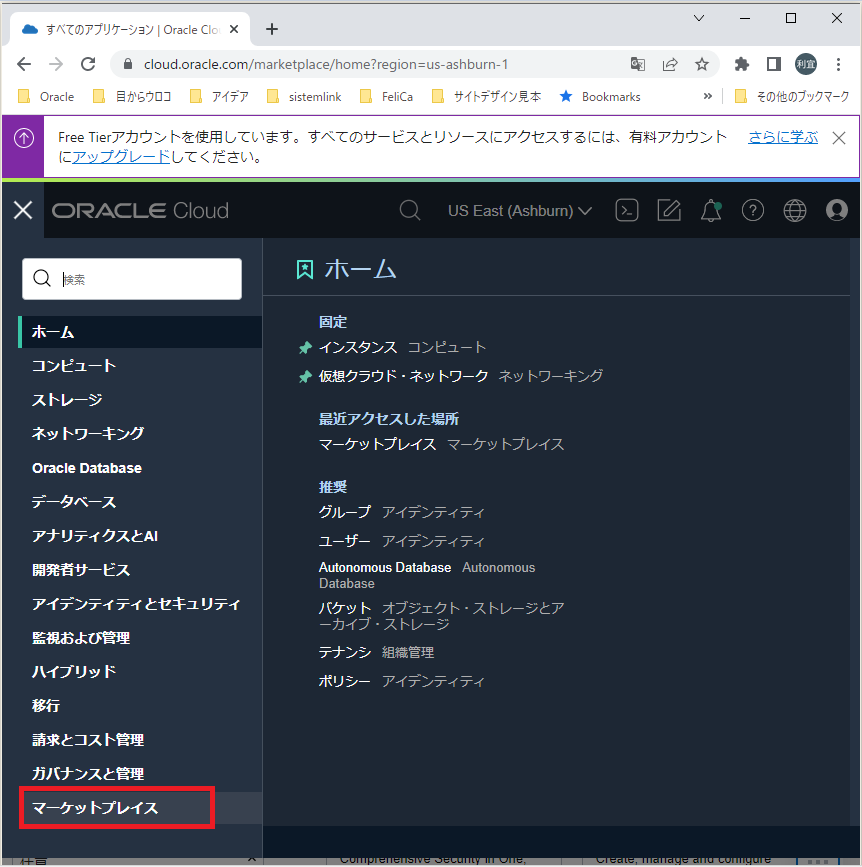Image resolution: width=862 pixels, height=867 pixels.
Task: Open recommended バケット link
Action: (x=344, y=608)
